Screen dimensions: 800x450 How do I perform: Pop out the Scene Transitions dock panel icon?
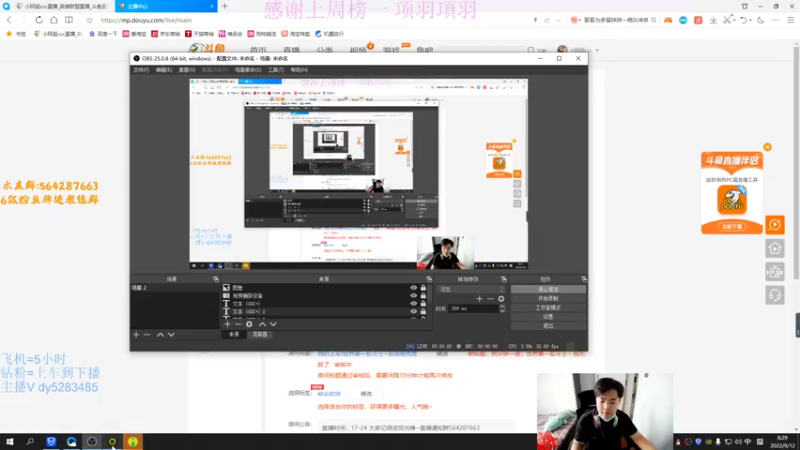504,279
